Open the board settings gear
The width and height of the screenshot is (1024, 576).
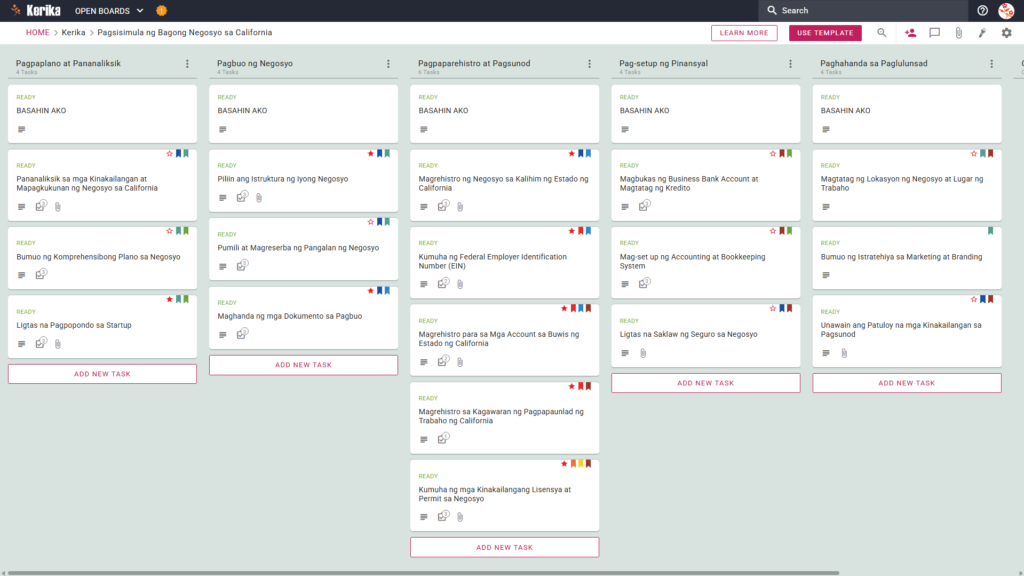tap(1006, 33)
